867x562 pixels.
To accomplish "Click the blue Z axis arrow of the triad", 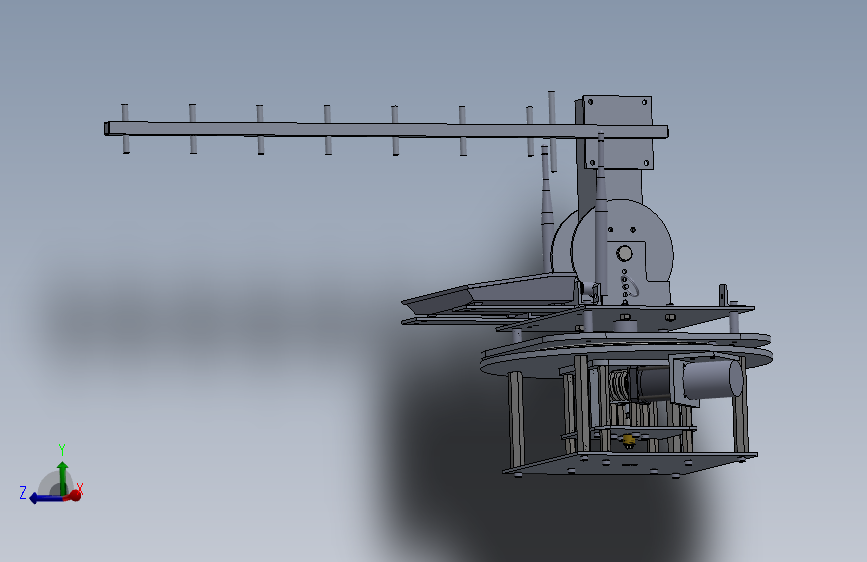I will click(x=47, y=498).
